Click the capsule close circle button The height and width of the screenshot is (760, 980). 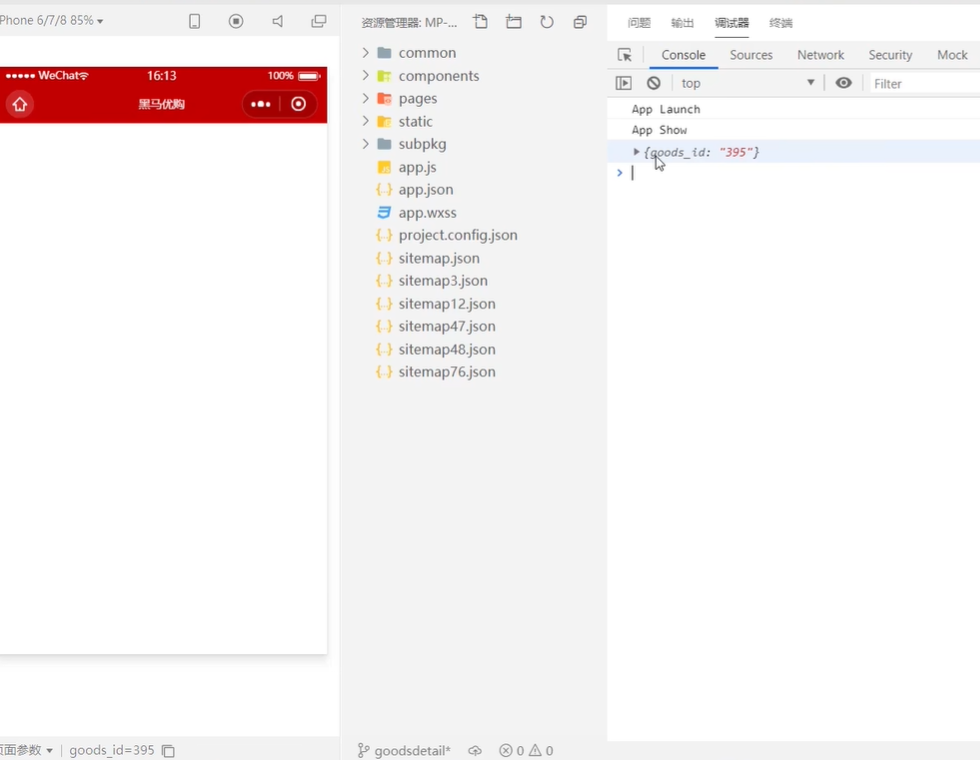tap(299, 104)
